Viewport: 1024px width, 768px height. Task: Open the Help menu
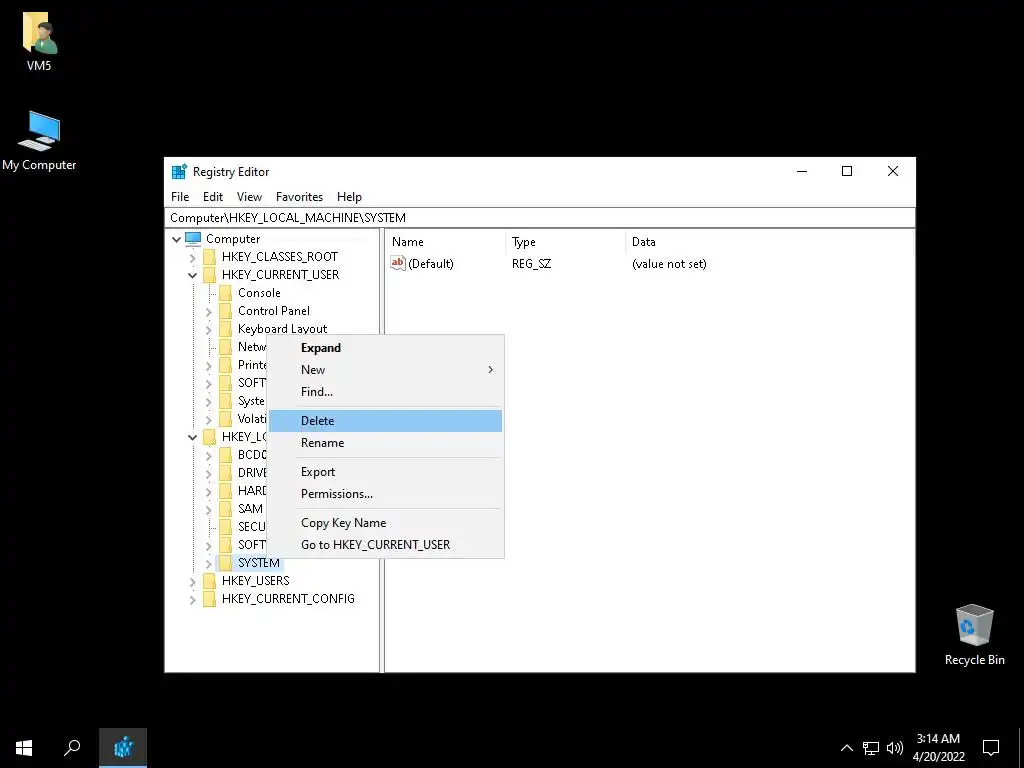349,197
